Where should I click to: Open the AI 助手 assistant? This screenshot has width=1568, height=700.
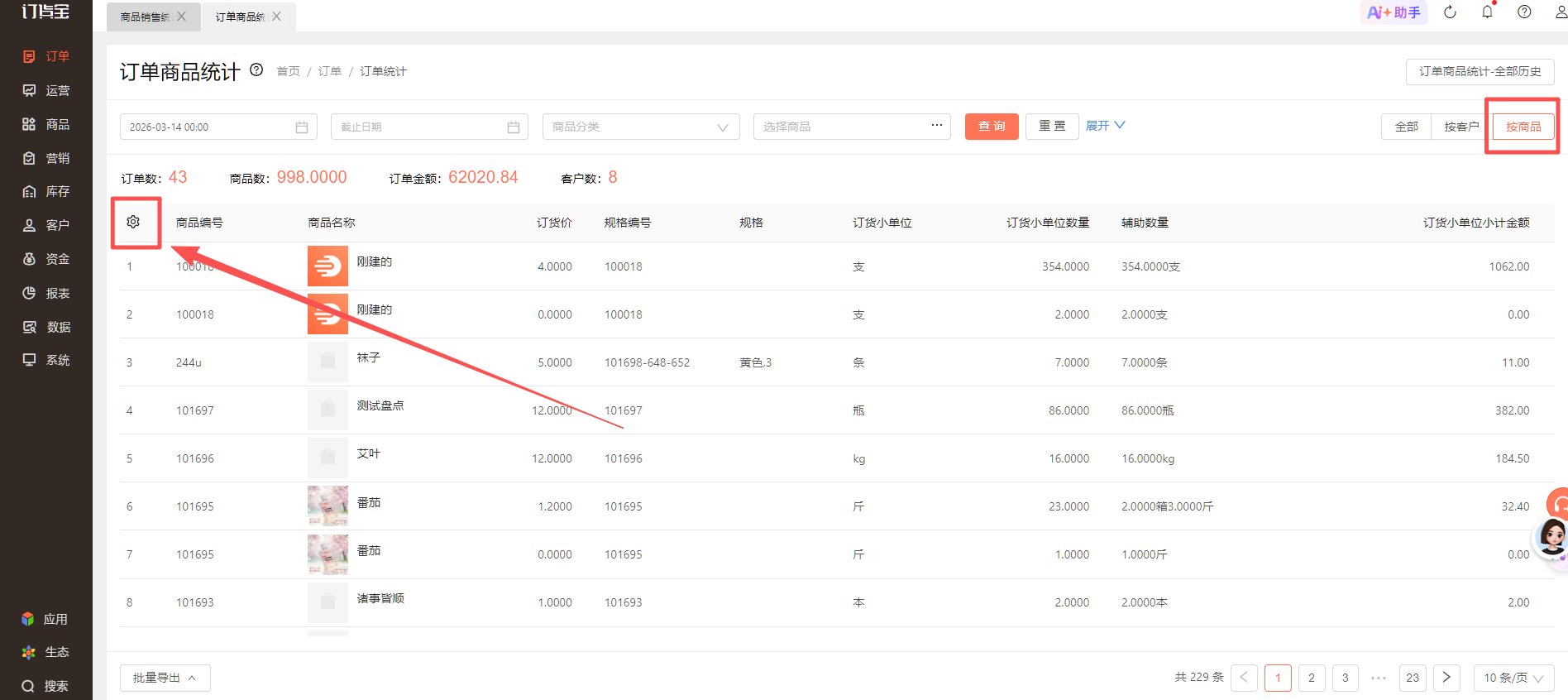click(1394, 12)
